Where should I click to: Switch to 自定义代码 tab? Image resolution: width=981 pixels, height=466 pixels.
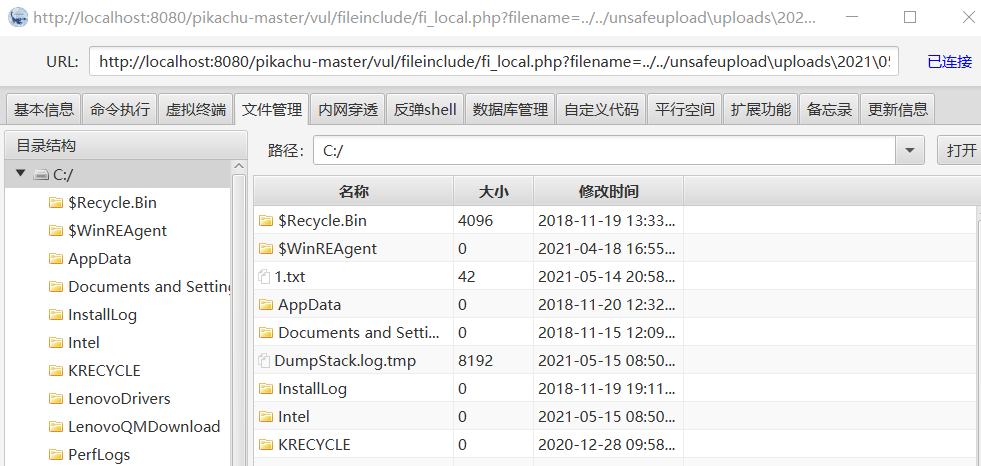click(601, 109)
